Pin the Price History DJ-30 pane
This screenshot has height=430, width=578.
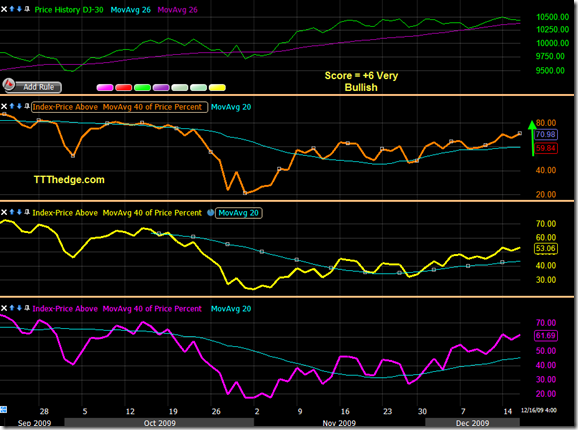click(27, 9)
